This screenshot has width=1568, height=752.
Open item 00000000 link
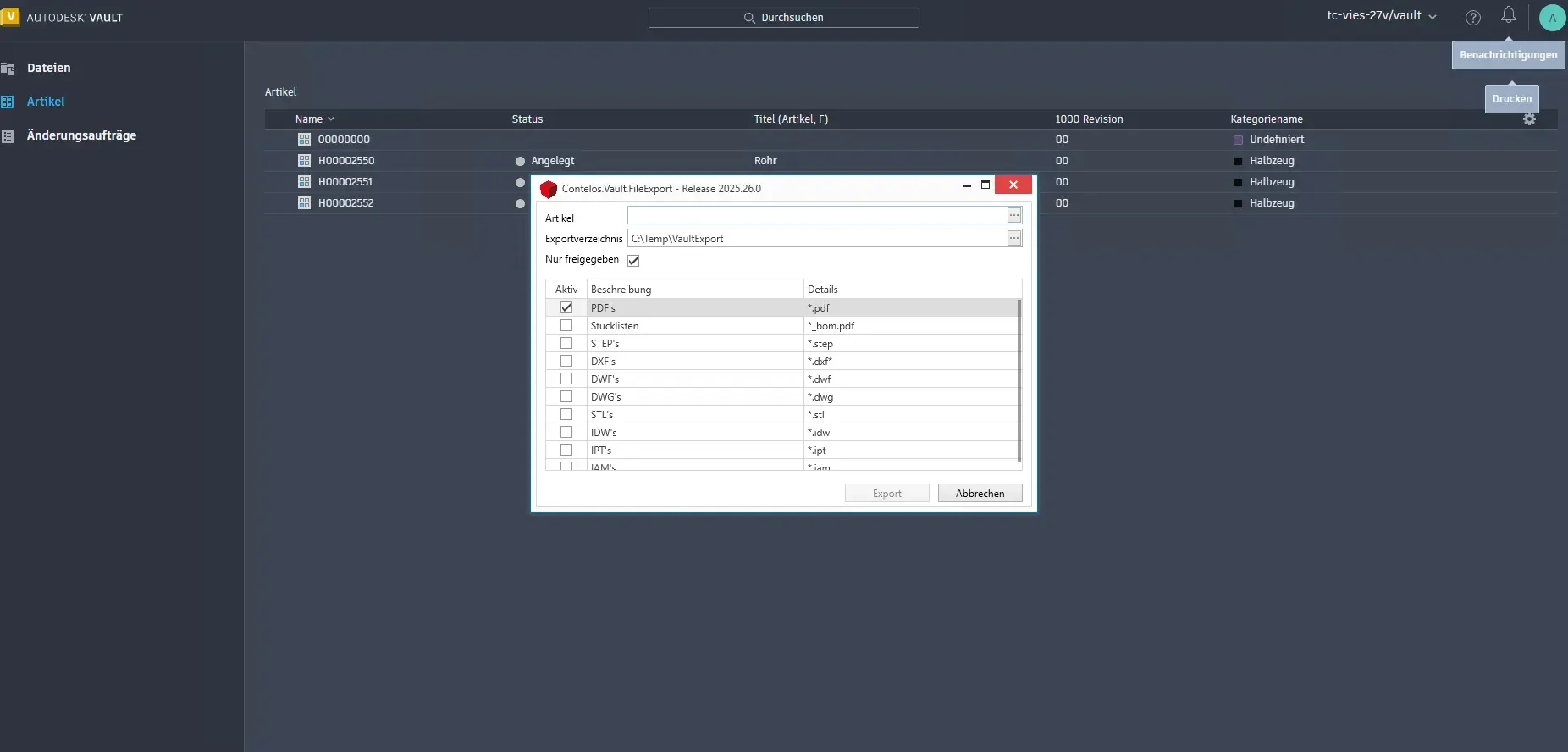pyautogui.click(x=344, y=140)
